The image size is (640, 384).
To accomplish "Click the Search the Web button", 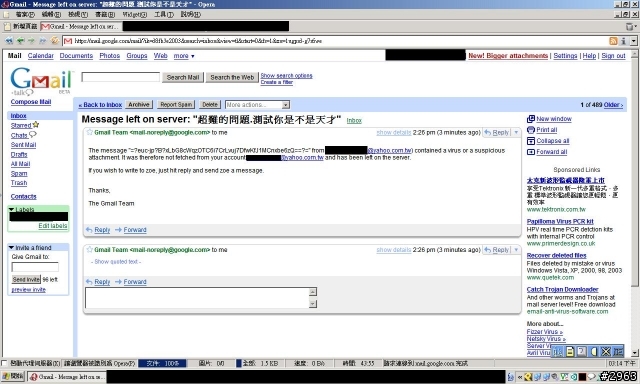I will pyautogui.click(x=232, y=77).
